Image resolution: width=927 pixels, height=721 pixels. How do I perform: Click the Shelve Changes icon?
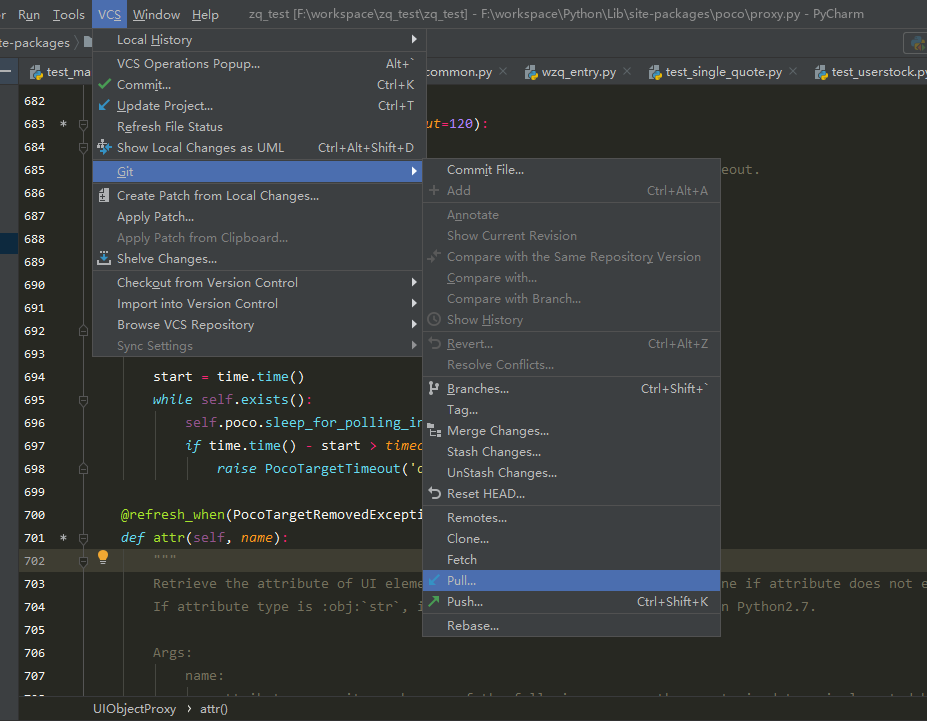(x=104, y=259)
